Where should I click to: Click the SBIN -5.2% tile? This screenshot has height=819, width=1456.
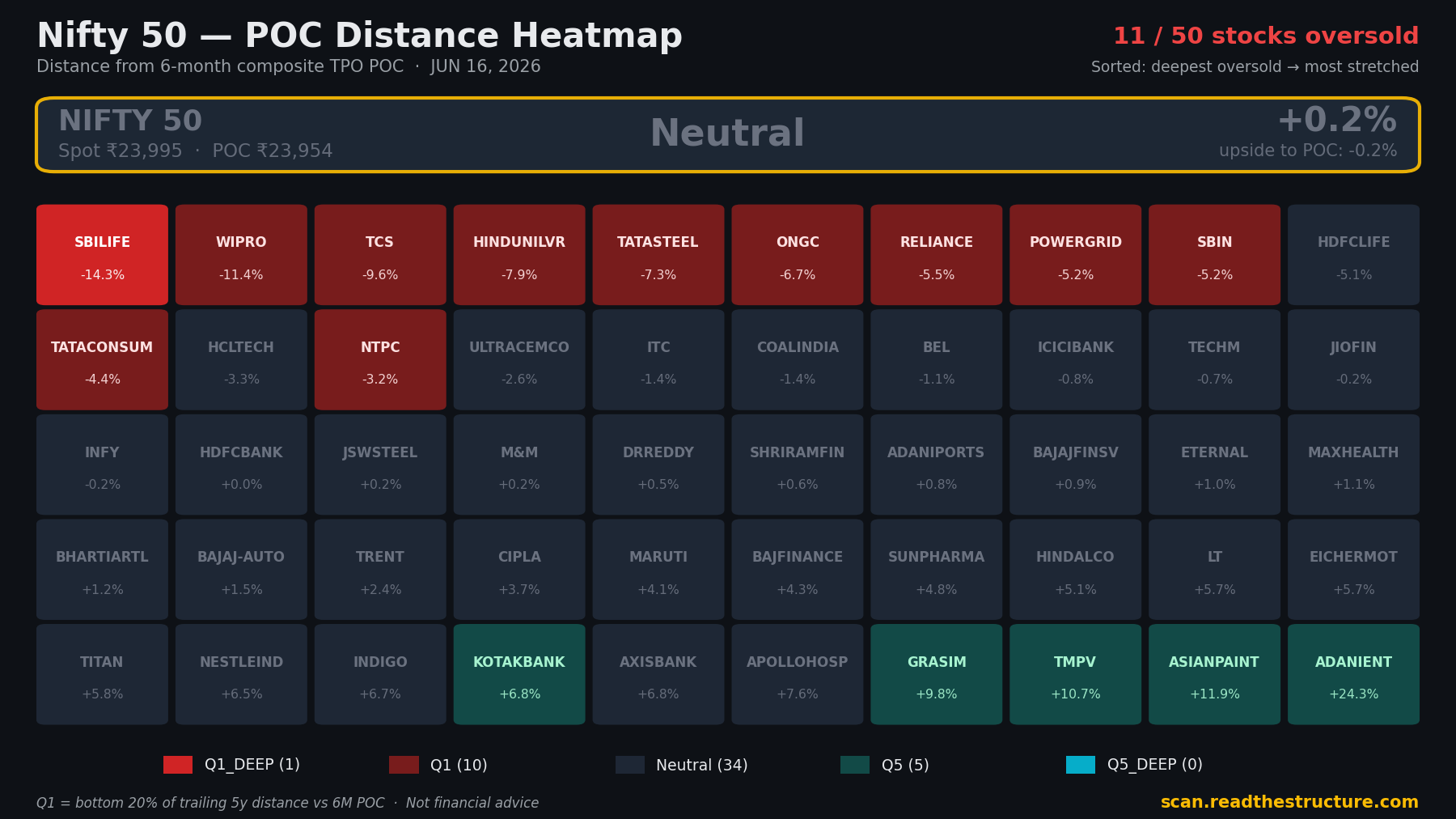click(x=1215, y=255)
